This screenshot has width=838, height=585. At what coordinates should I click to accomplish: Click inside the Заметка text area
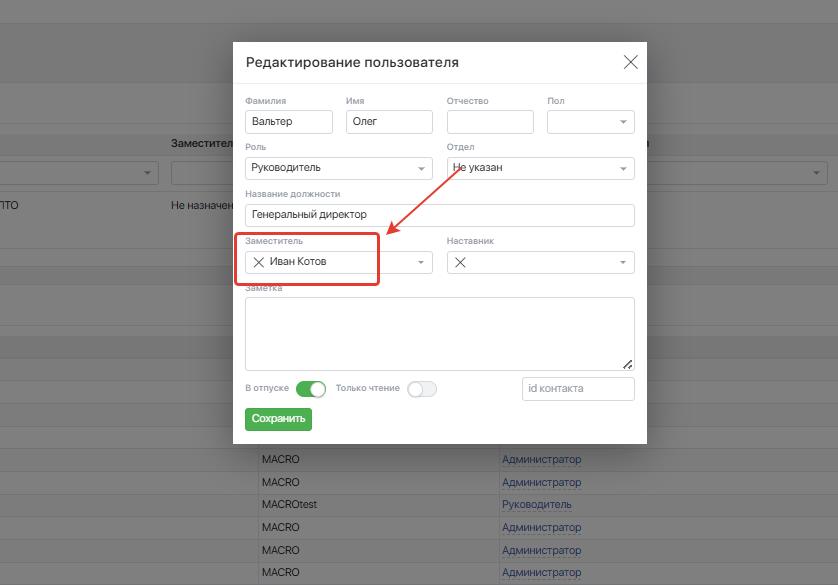coord(439,333)
